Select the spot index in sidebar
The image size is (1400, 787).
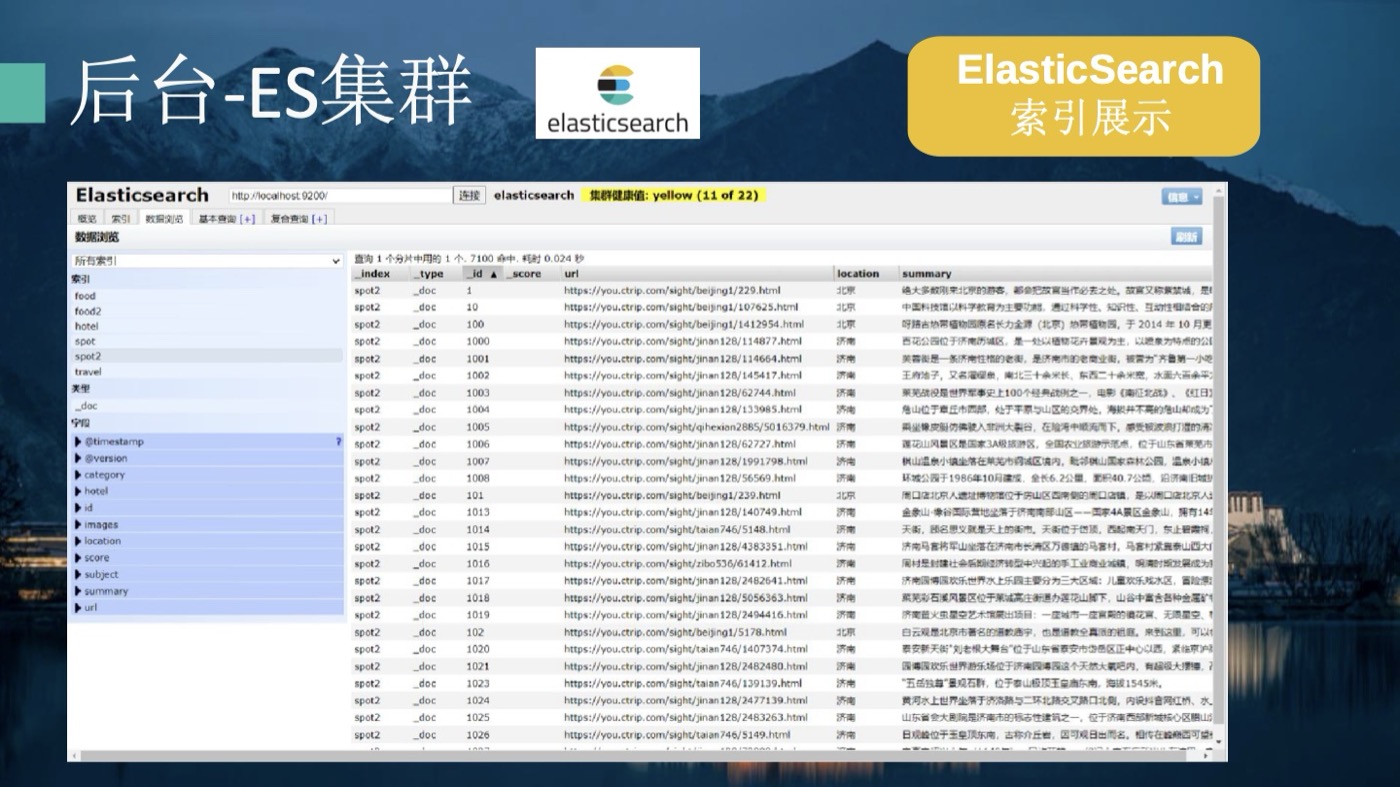(85, 341)
